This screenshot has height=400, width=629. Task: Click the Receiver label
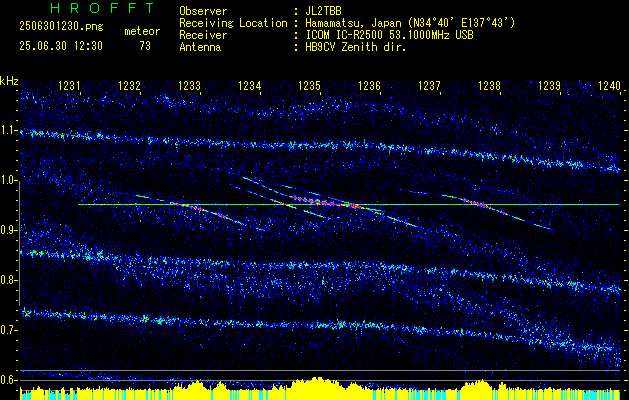click(203, 35)
